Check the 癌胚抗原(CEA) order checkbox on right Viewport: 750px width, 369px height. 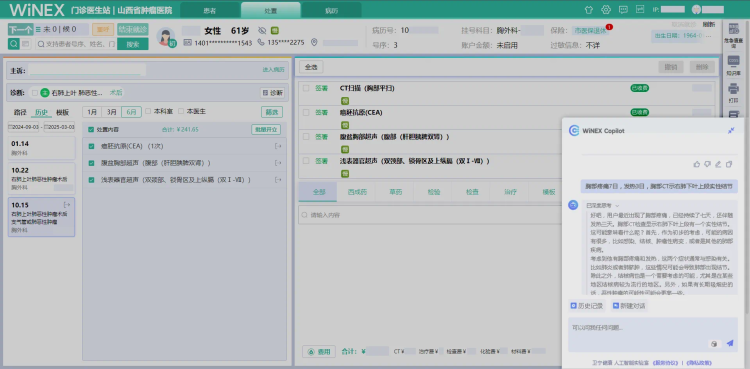306,112
